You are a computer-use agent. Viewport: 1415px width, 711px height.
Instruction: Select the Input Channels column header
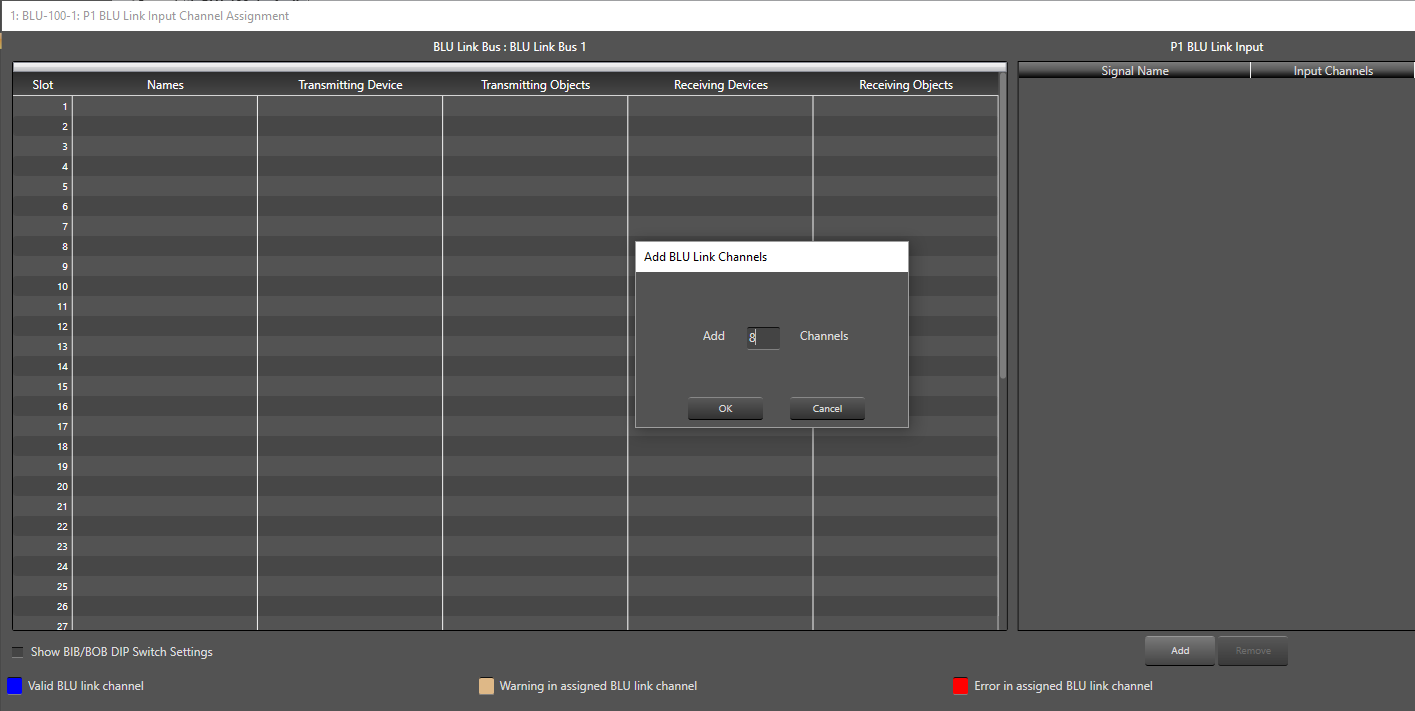pyautogui.click(x=1332, y=70)
